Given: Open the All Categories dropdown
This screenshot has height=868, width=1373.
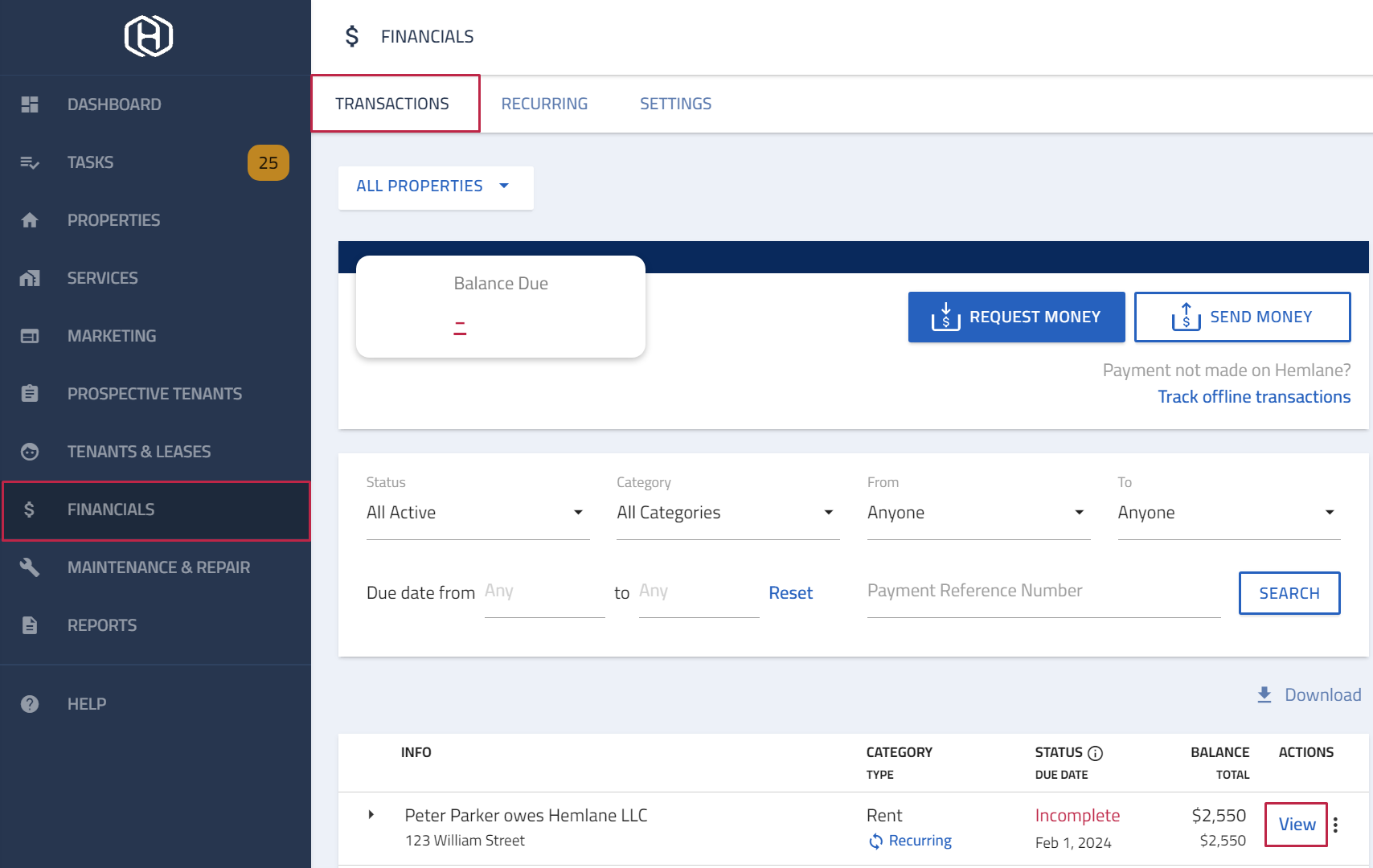Looking at the screenshot, I should point(727,513).
